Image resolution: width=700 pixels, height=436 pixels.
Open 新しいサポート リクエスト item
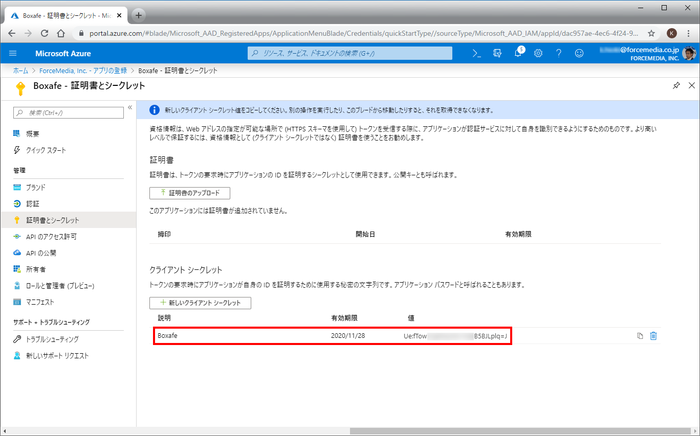[x=57, y=356]
